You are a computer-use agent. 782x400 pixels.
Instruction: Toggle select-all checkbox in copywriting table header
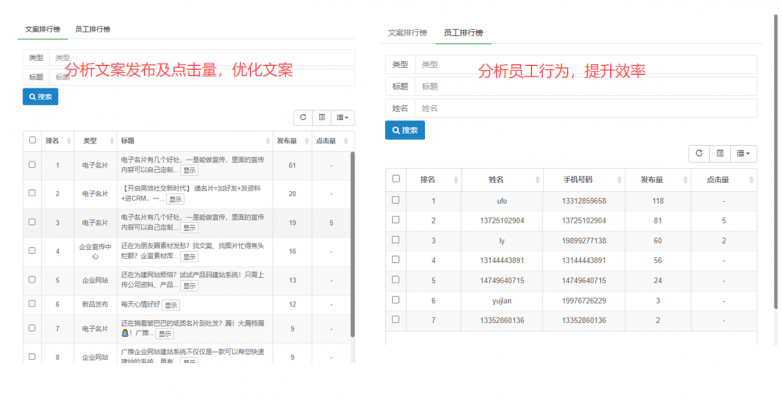[32, 140]
